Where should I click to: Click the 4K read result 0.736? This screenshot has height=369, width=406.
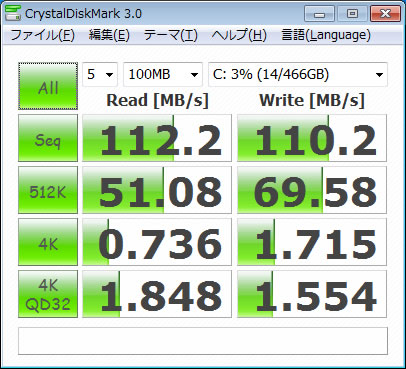(x=157, y=242)
